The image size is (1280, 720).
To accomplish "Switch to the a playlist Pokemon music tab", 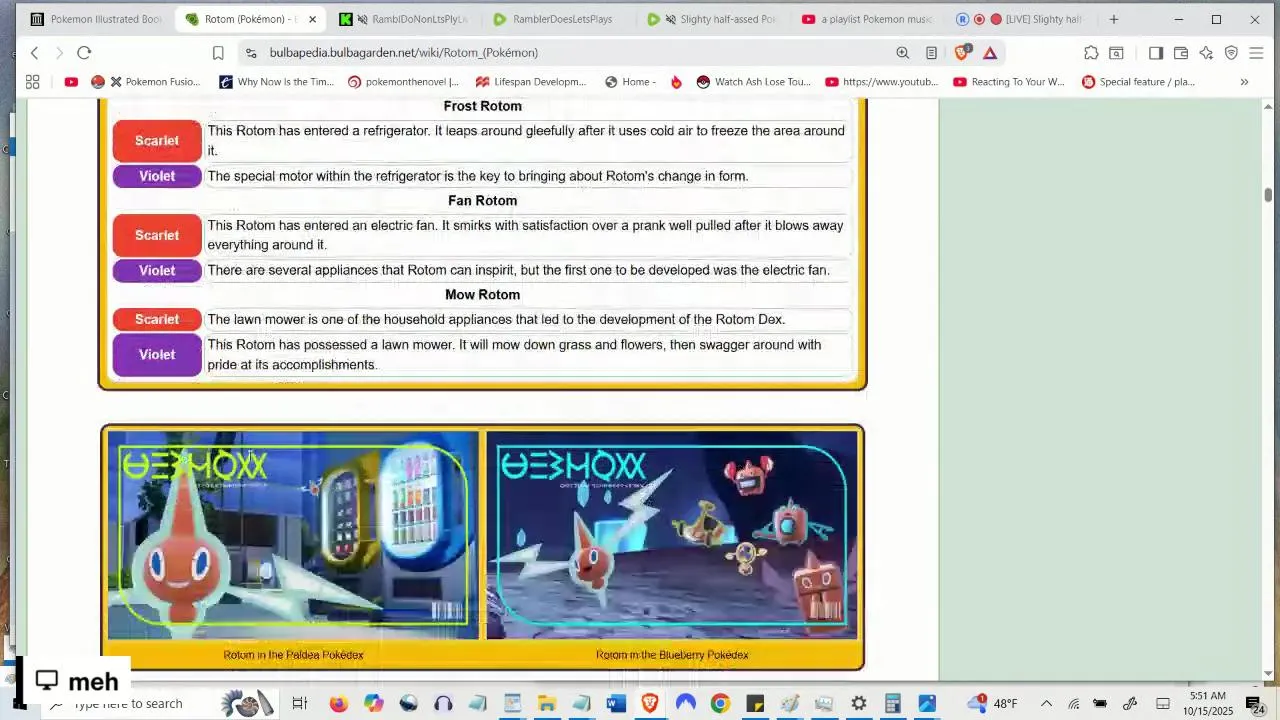I will tap(868, 19).
